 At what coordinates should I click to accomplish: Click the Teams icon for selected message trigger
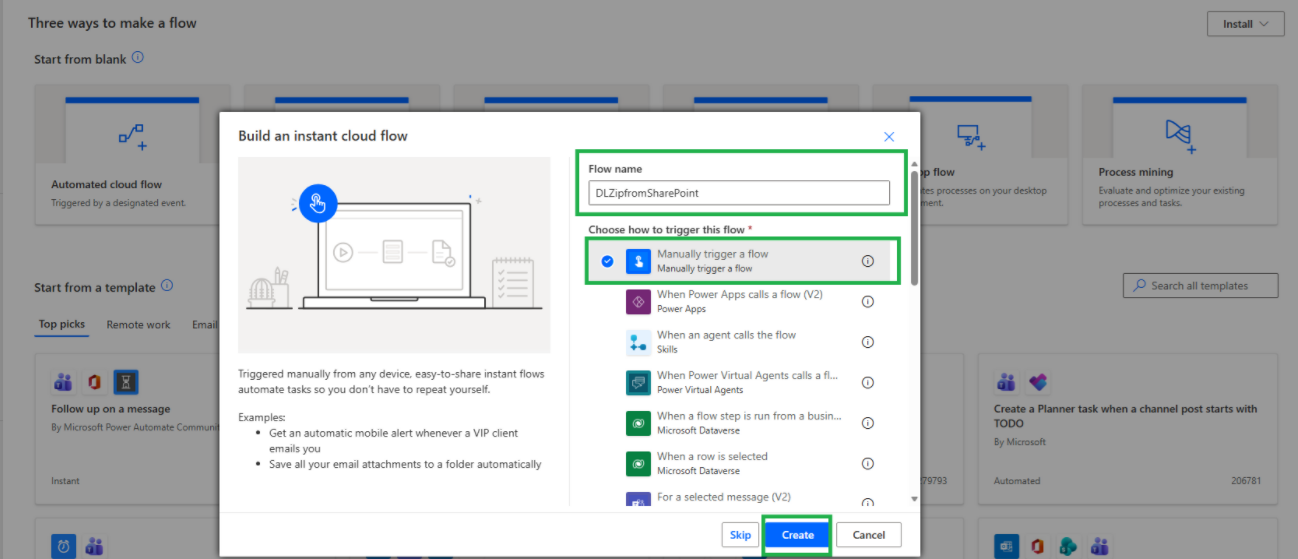(638, 500)
